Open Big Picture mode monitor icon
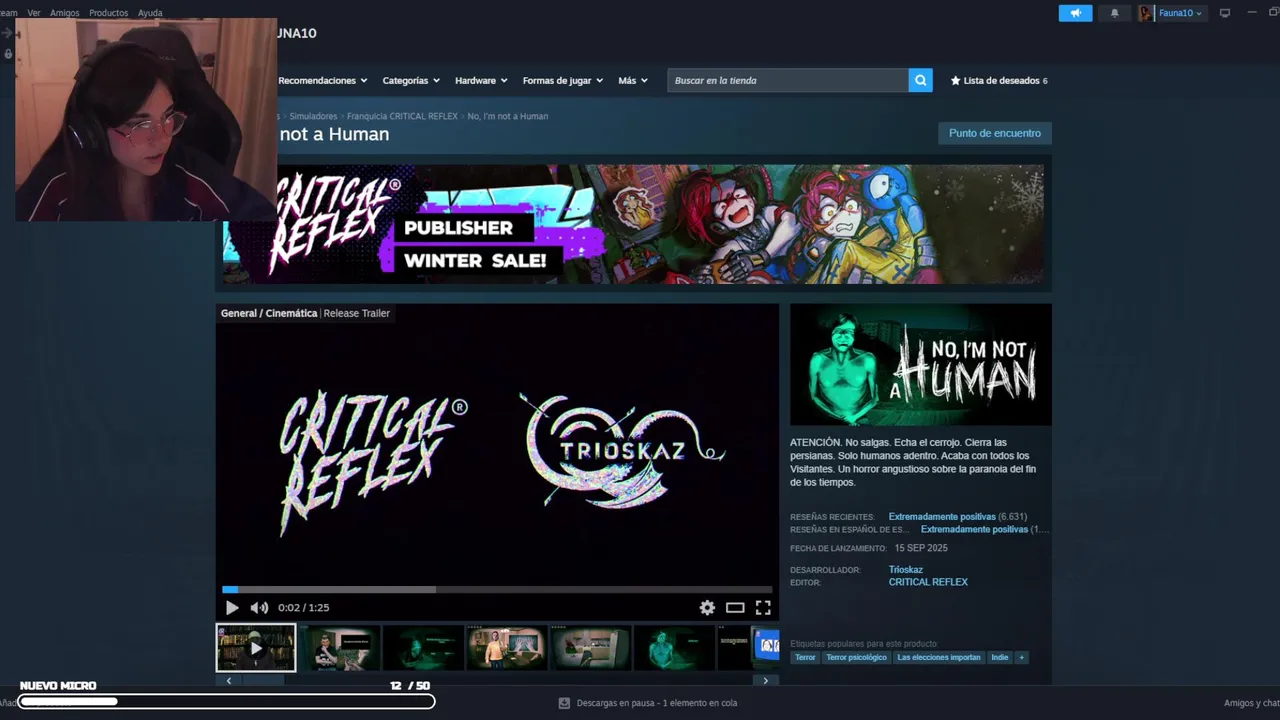This screenshot has width=1280, height=720. (x=1225, y=13)
